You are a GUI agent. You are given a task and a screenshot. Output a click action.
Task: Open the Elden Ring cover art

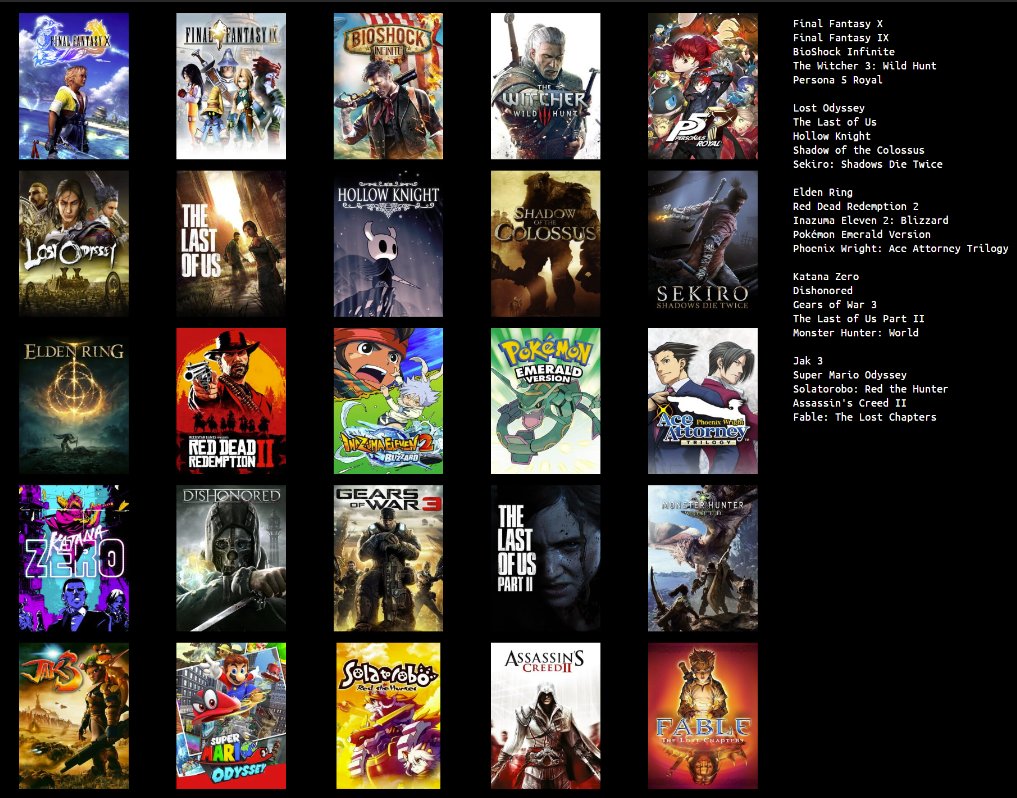74,401
